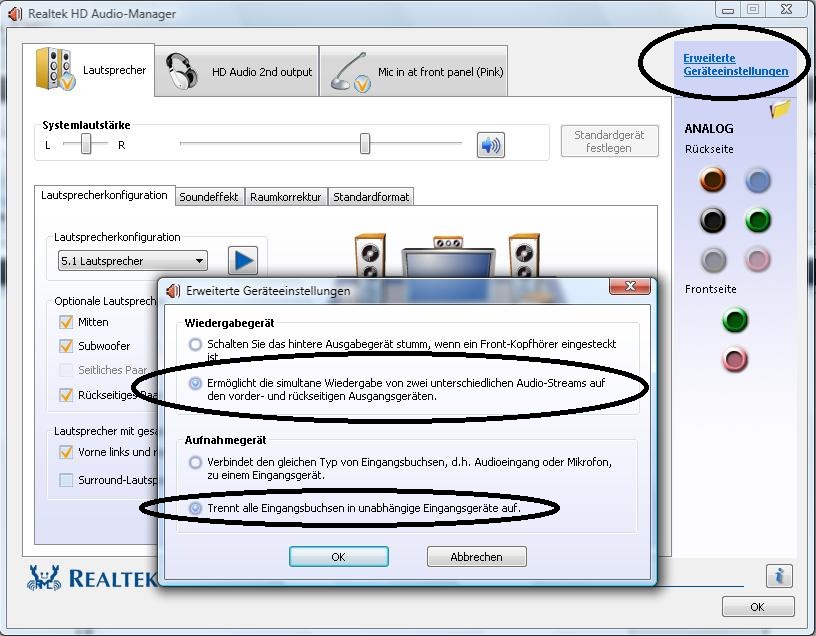Select Trennt alle Eingangsbuchsen option
This screenshot has width=816, height=636.
[x=195, y=508]
